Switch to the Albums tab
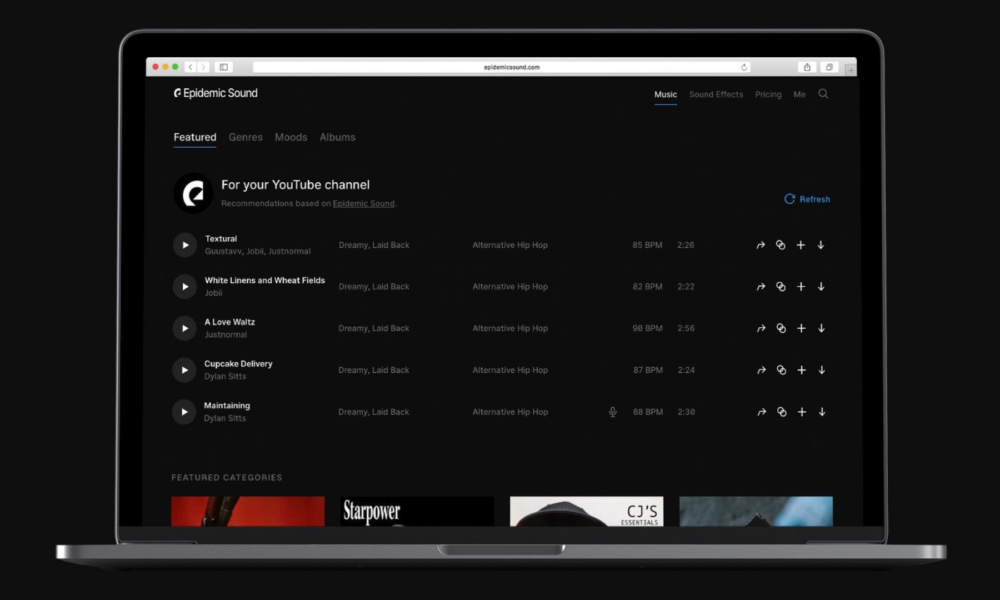1000x600 pixels. point(337,137)
